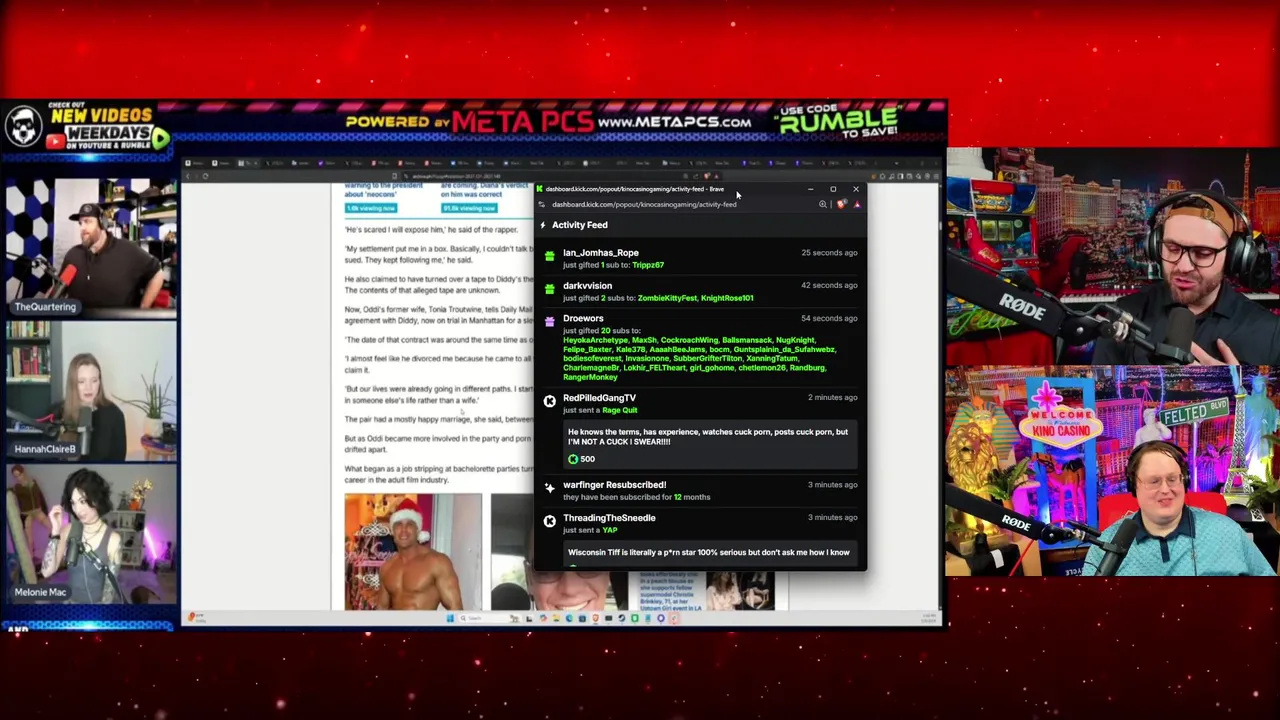Image resolution: width=1280 pixels, height=720 pixels.
Task: Click the green YAP gift label
Action: 609,530
